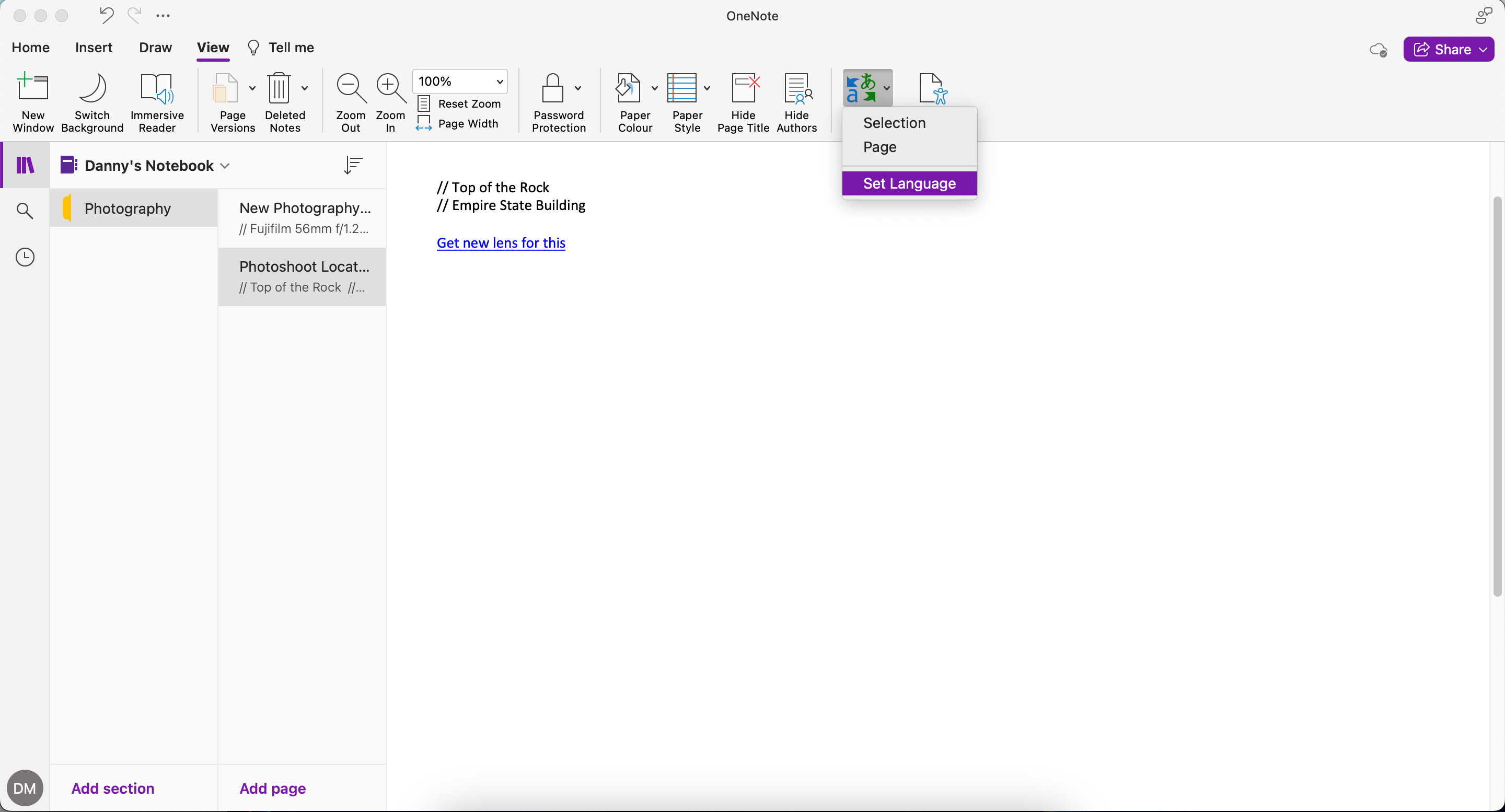
Task: Toggle Hide Authors
Action: [797, 102]
